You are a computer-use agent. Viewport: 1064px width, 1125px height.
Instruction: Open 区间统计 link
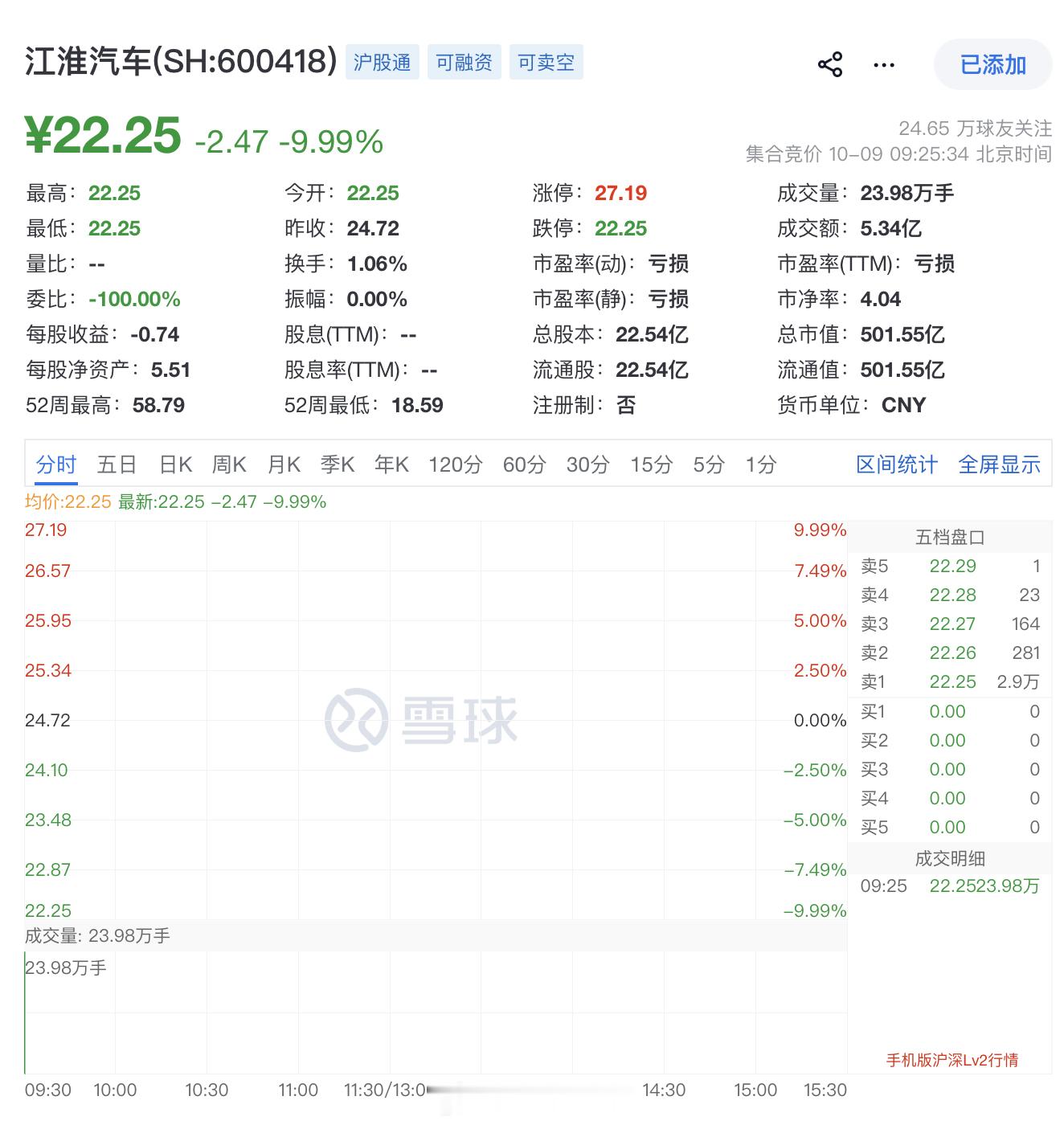coord(897,464)
